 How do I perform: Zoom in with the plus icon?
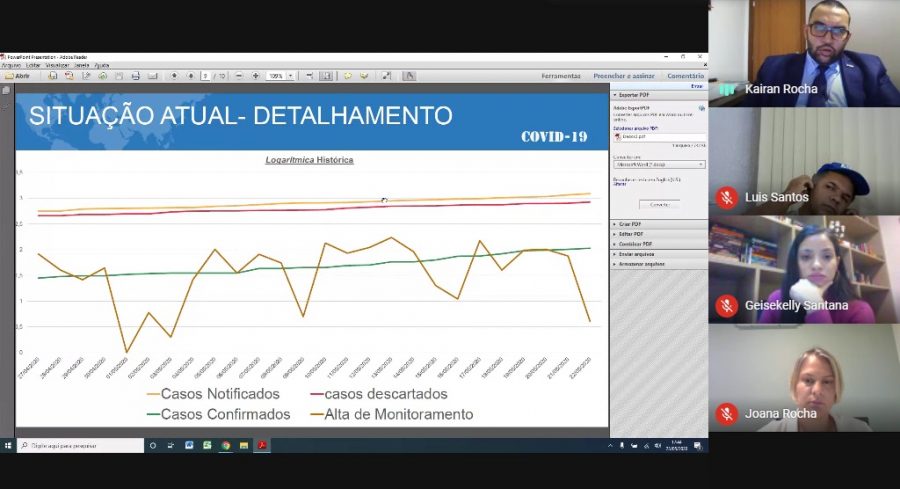coord(255,76)
